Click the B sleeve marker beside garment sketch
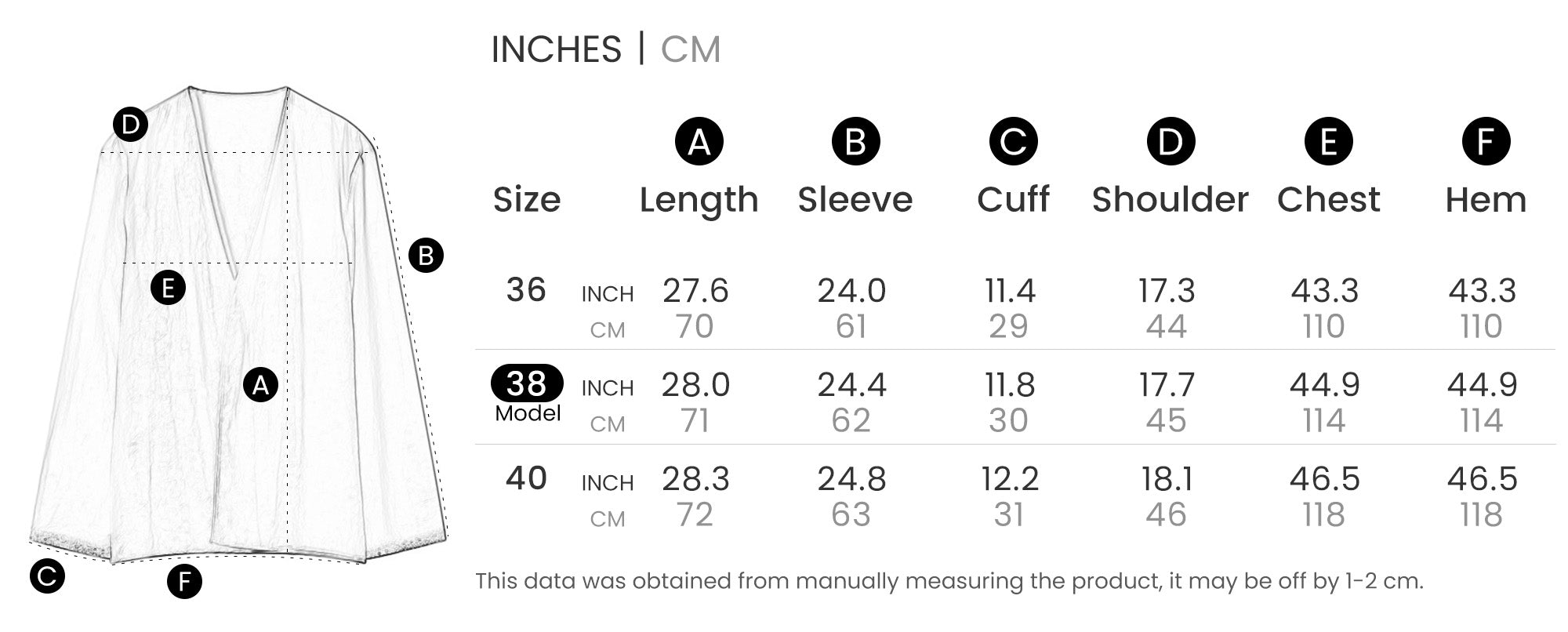The image size is (1568, 632). (x=426, y=256)
